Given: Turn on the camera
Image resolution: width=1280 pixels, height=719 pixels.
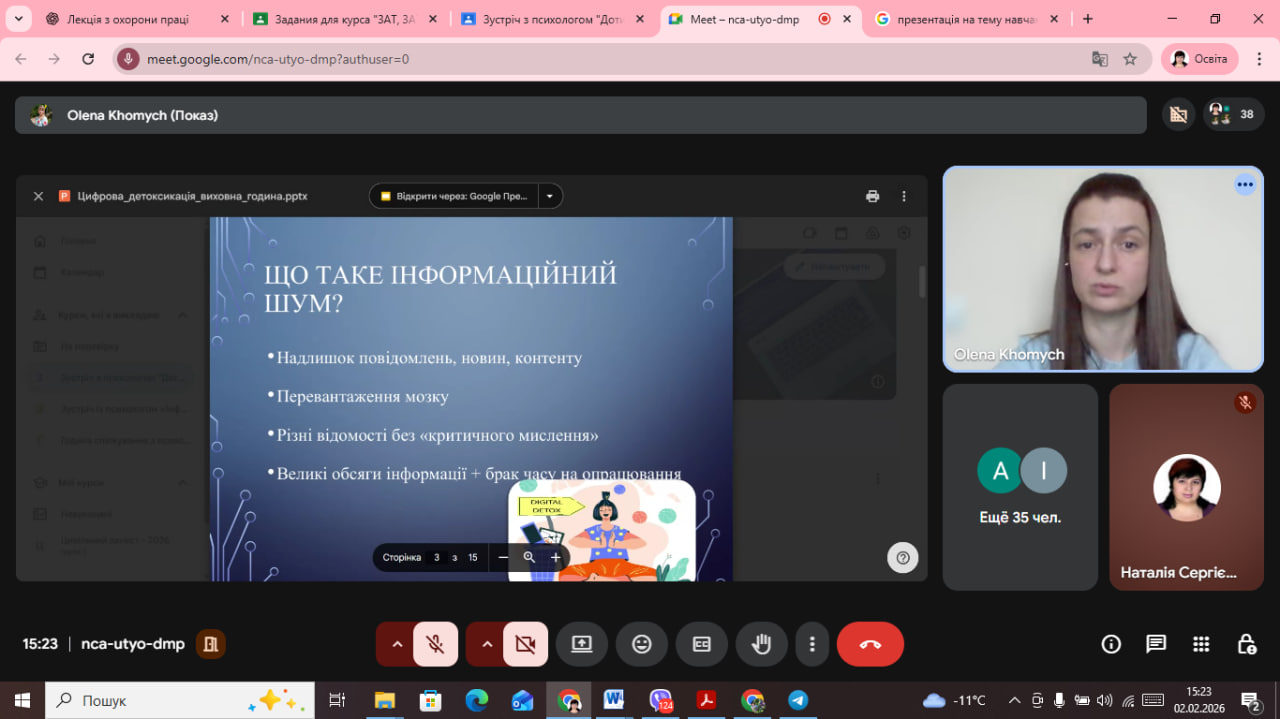Looking at the screenshot, I should pos(525,644).
